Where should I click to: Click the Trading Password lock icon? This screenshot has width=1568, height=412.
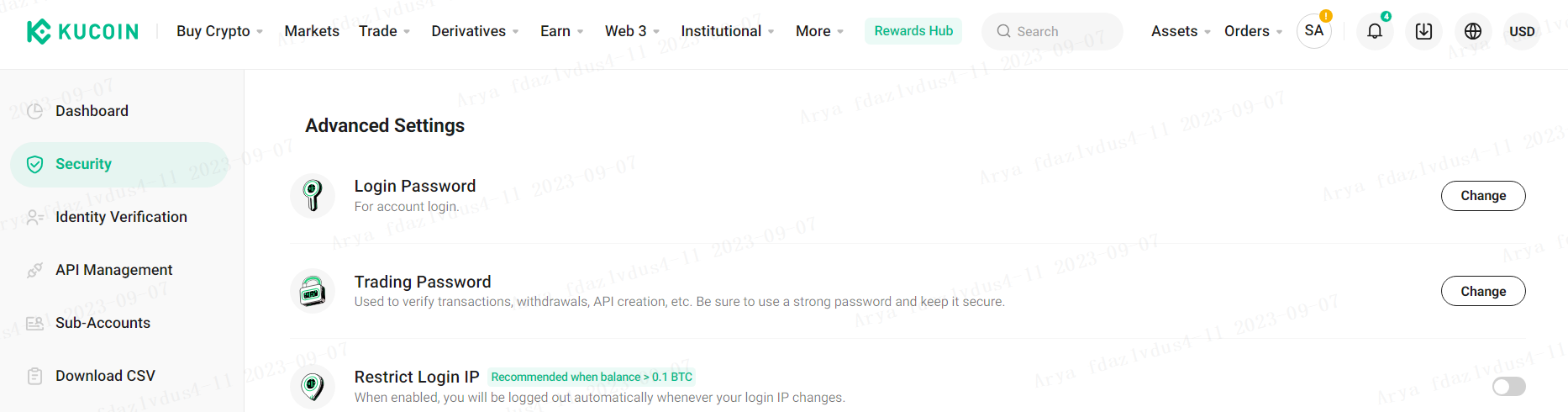click(x=313, y=291)
